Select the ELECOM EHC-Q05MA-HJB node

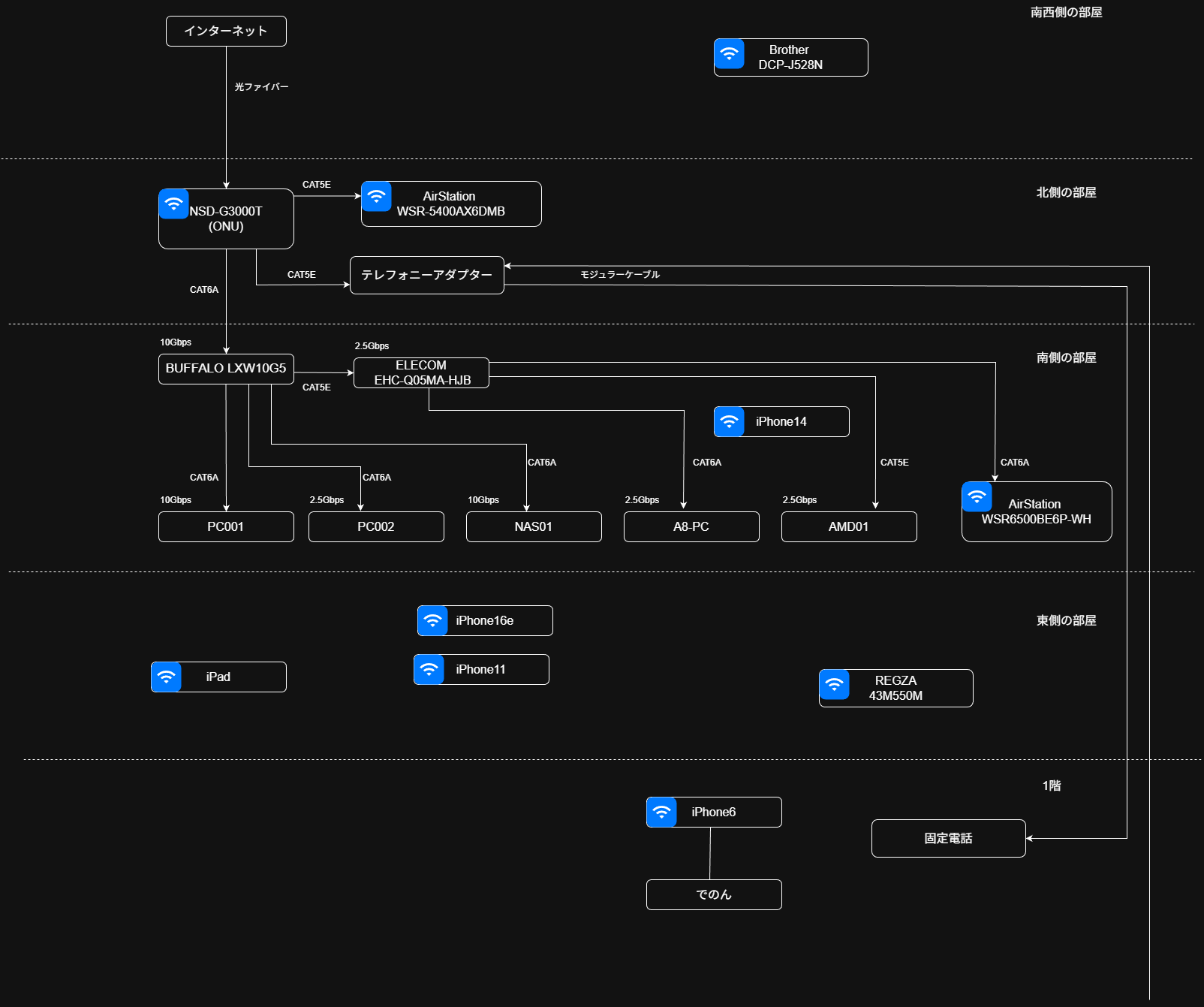(x=421, y=372)
